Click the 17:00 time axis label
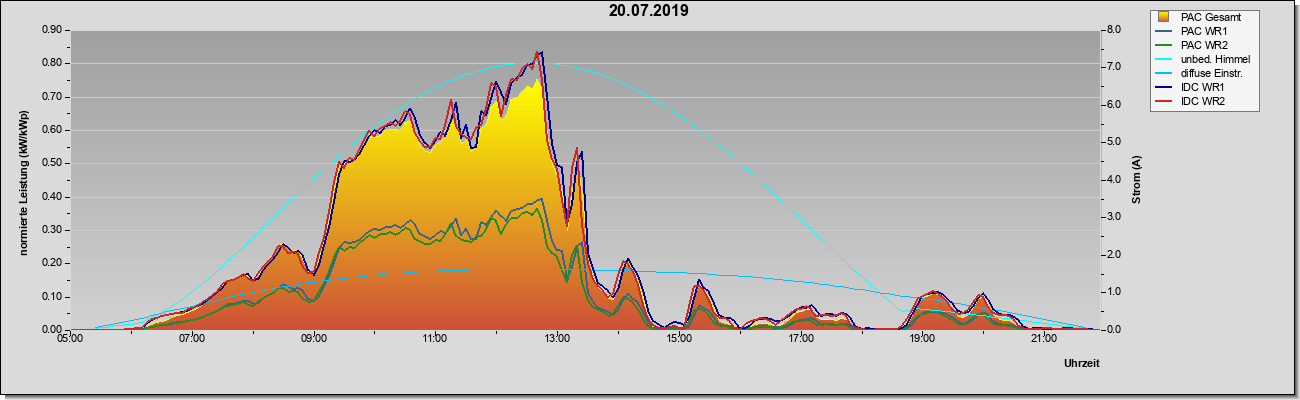 coord(800,340)
